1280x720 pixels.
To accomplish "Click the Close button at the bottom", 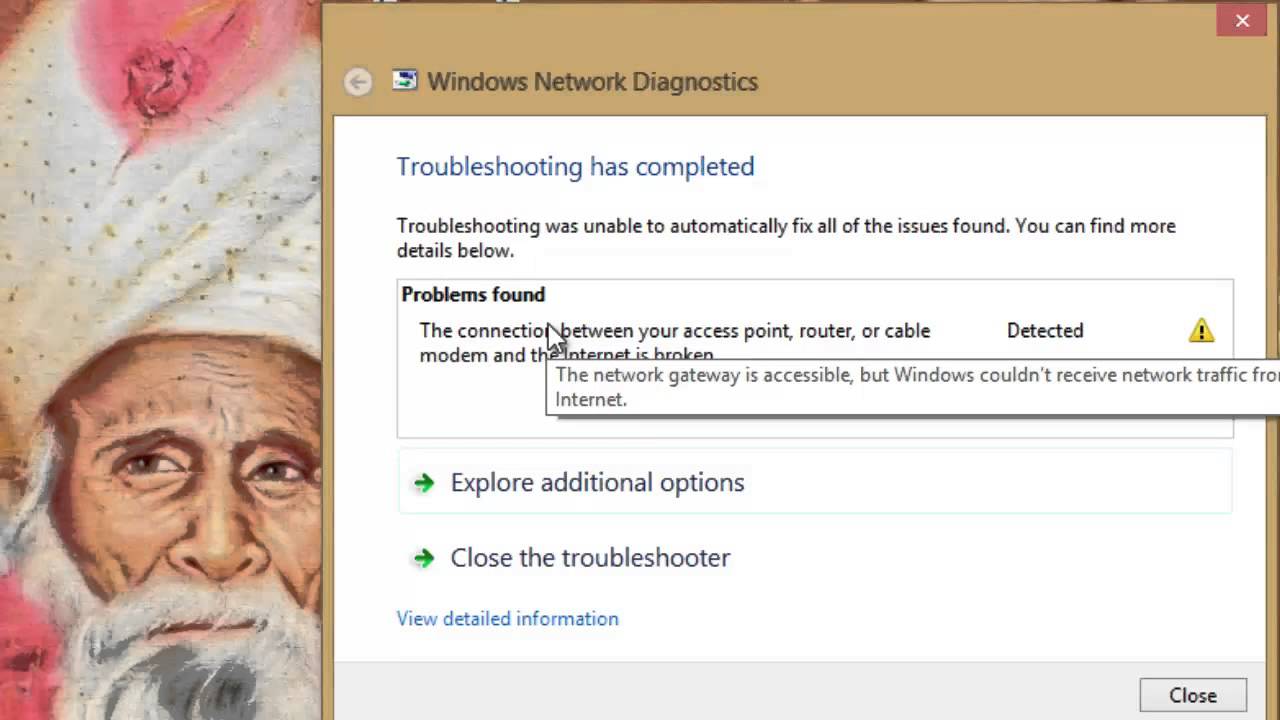I will [x=1193, y=696].
